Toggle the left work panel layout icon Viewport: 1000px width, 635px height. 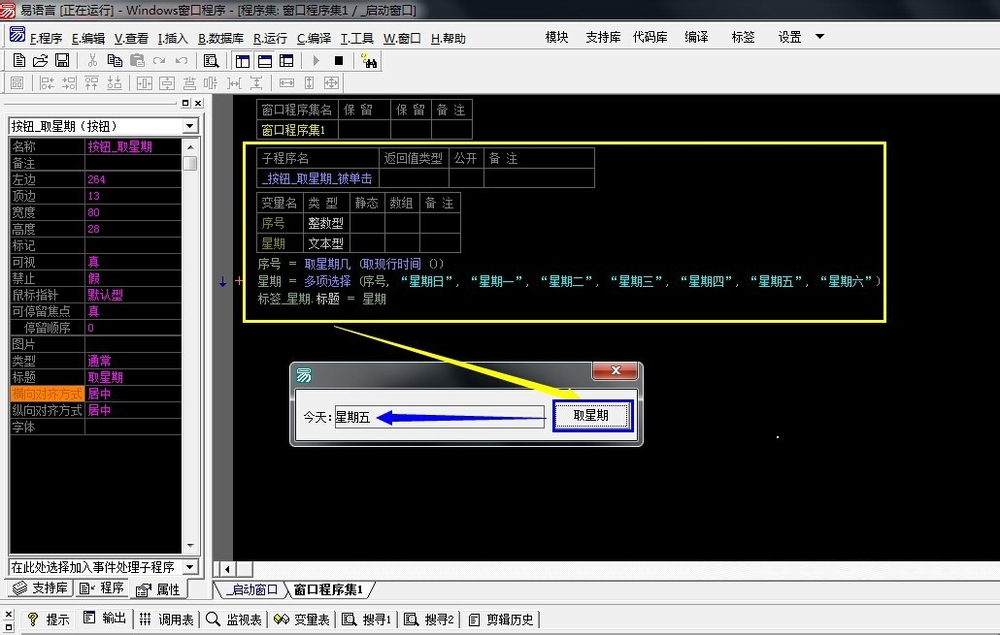(242, 61)
